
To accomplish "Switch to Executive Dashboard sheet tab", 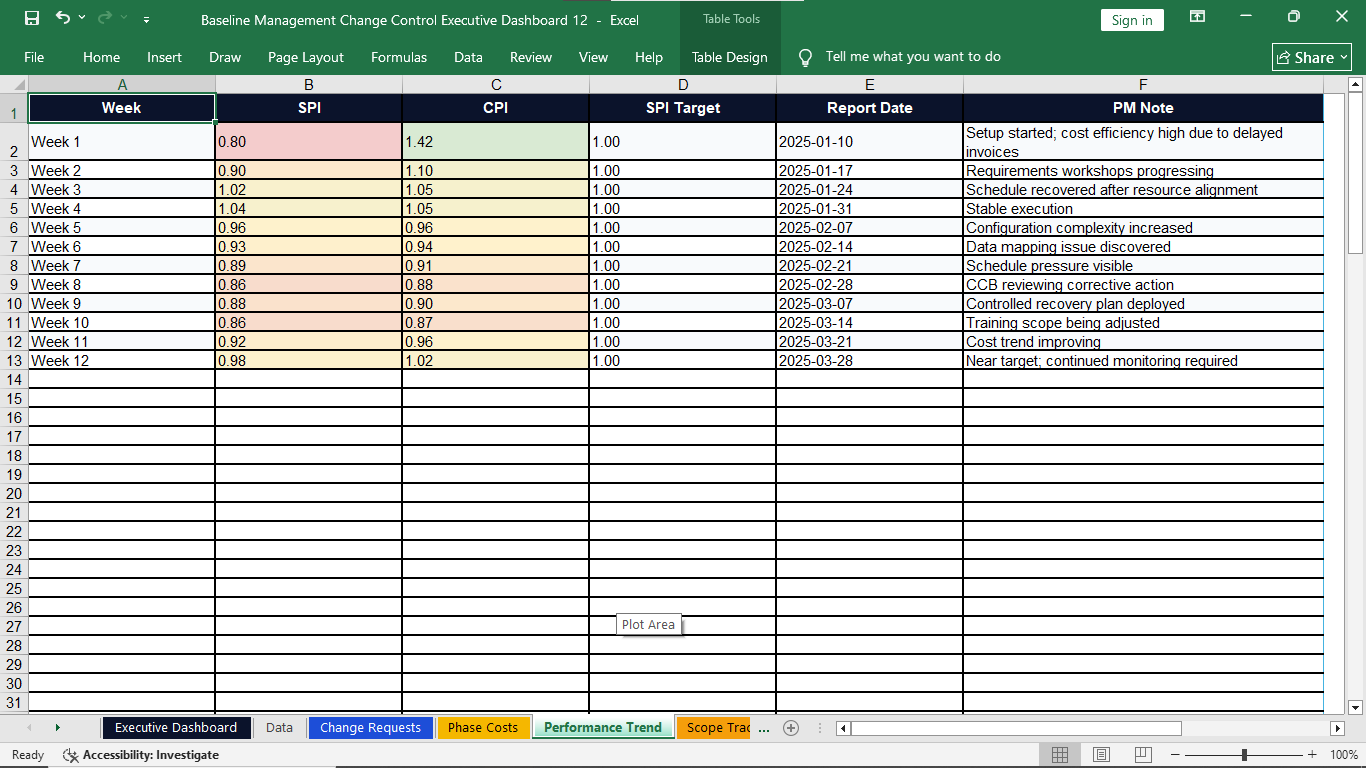I will pyautogui.click(x=176, y=728).
